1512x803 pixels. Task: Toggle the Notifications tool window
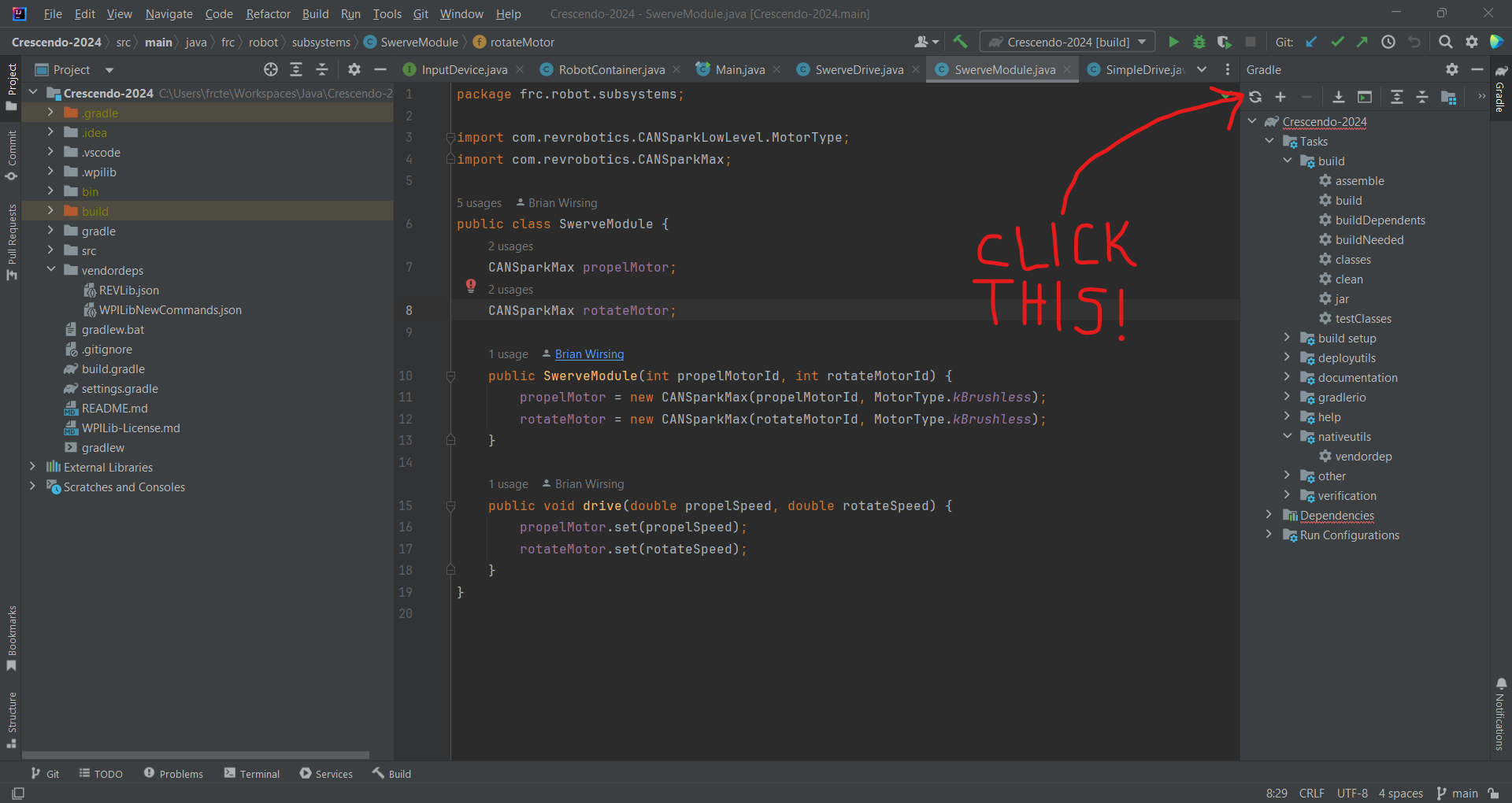pyautogui.click(x=1501, y=714)
